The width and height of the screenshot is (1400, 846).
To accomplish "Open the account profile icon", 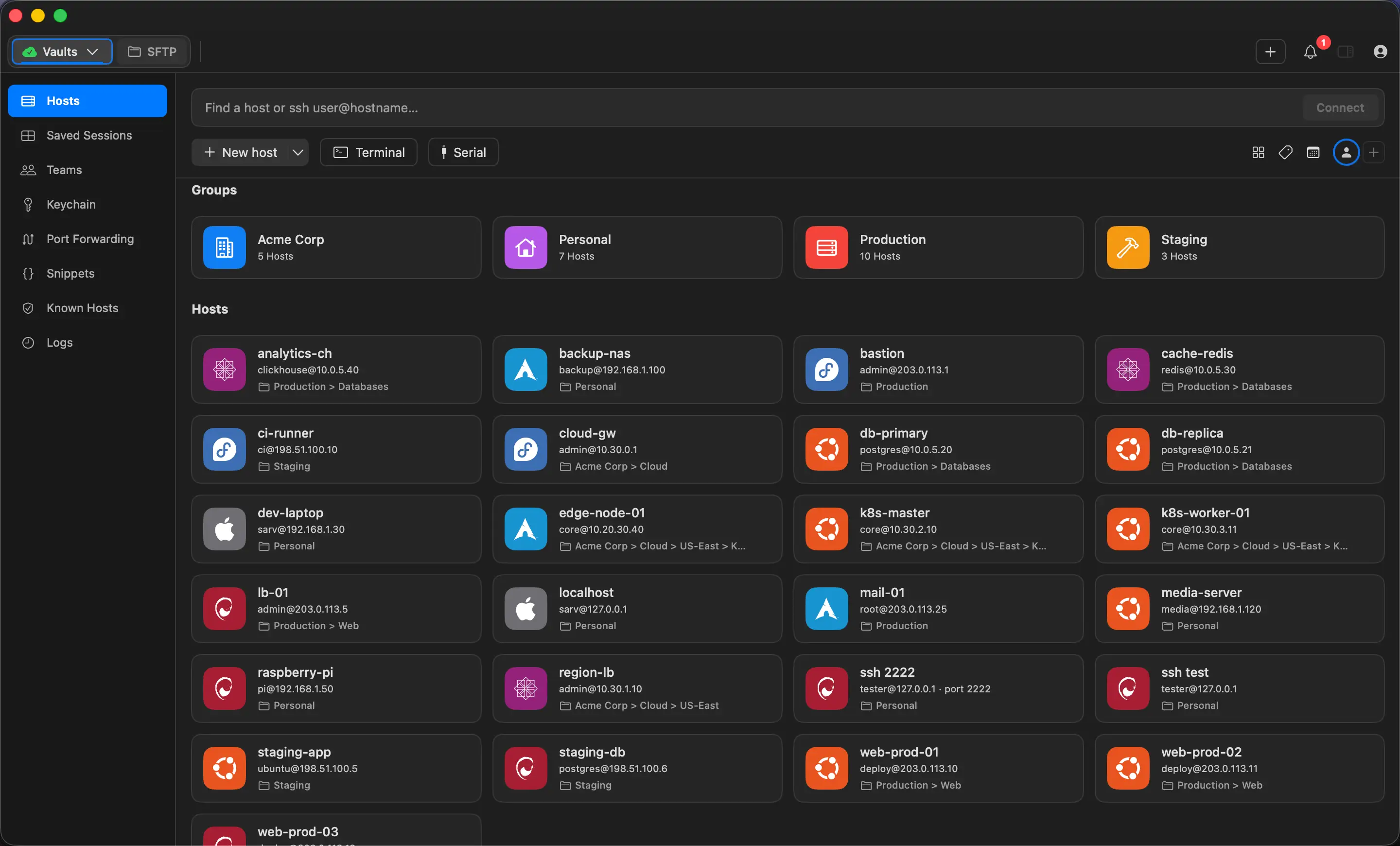I will point(1380,52).
